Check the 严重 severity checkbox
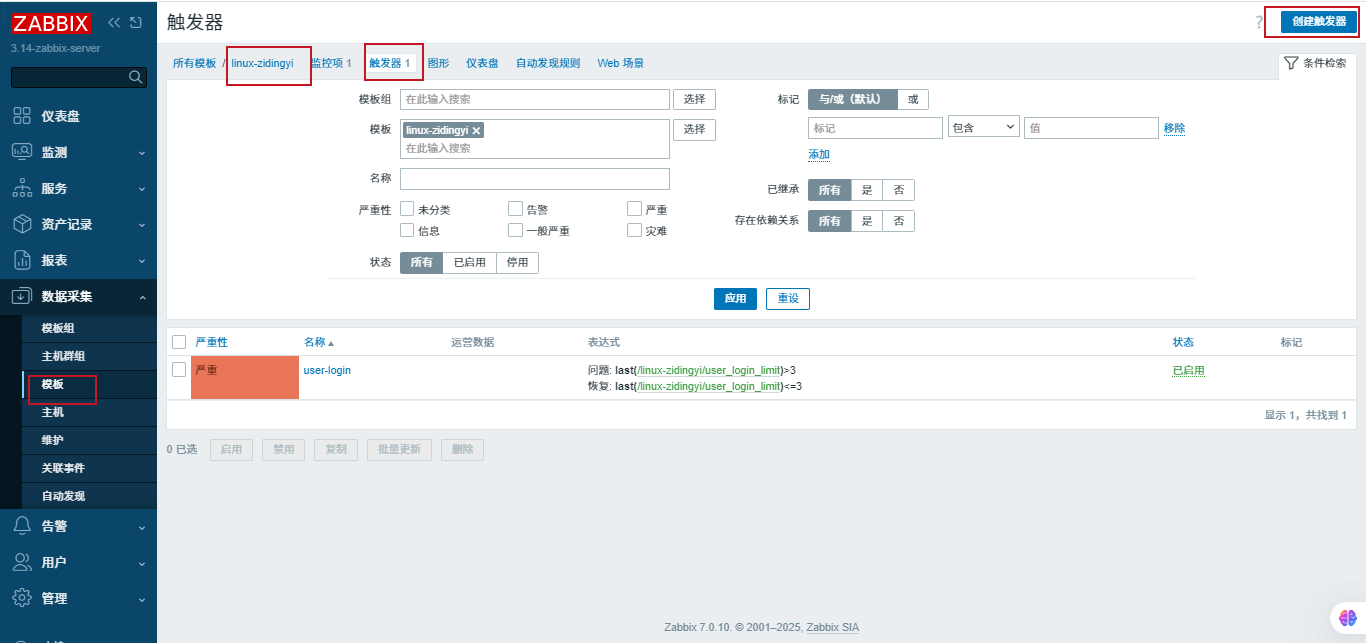The width and height of the screenshot is (1366, 643). pyautogui.click(x=634, y=209)
